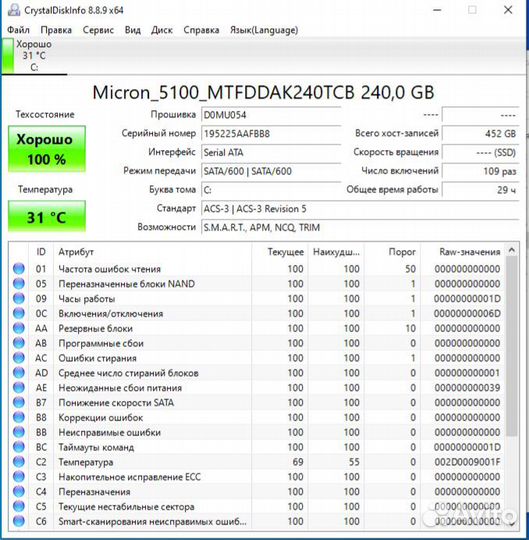
Task: Click the power-on hours value 29 ч
Action: 480,190
